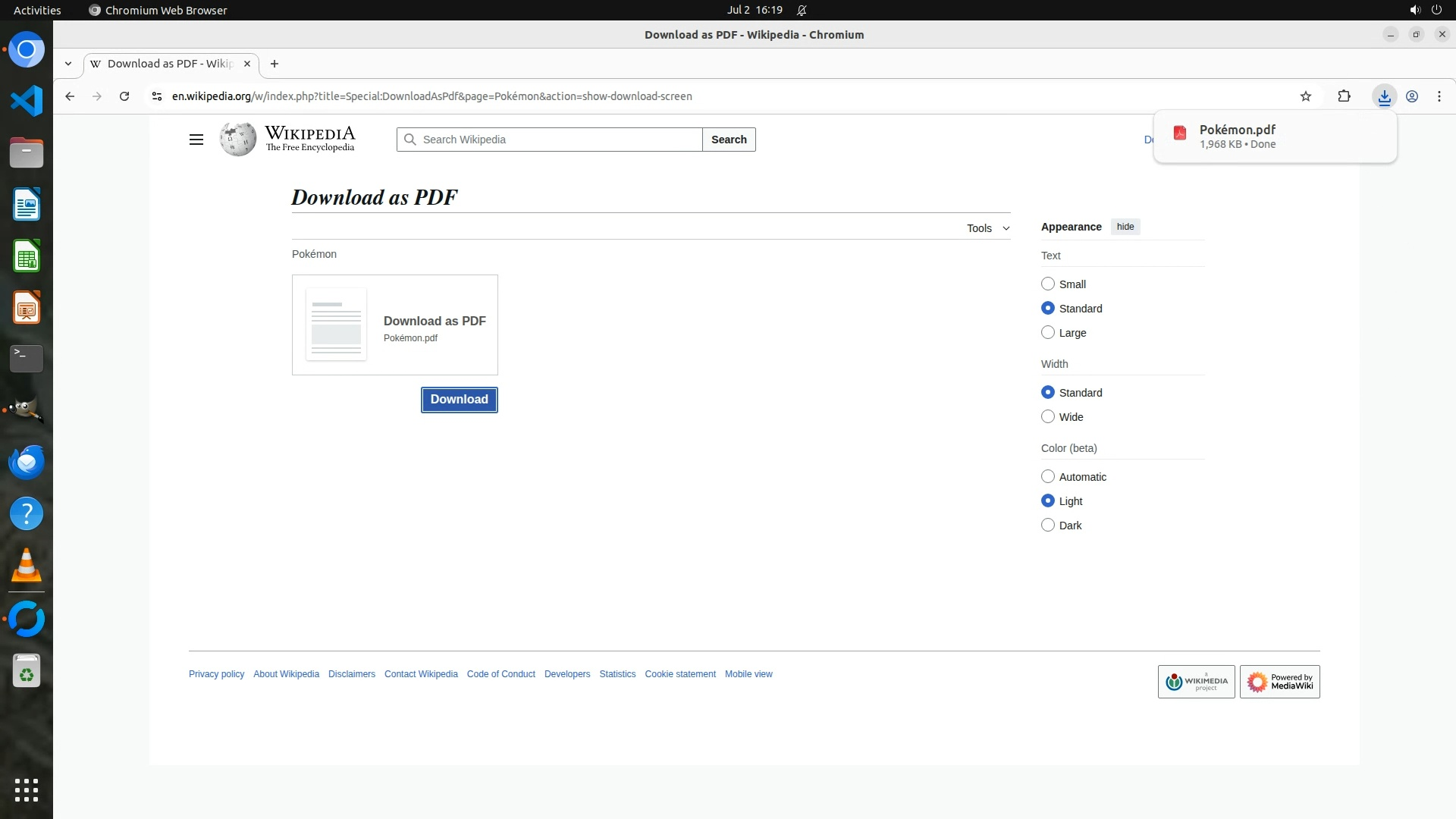Choose the Dark color option

(x=1048, y=525)
